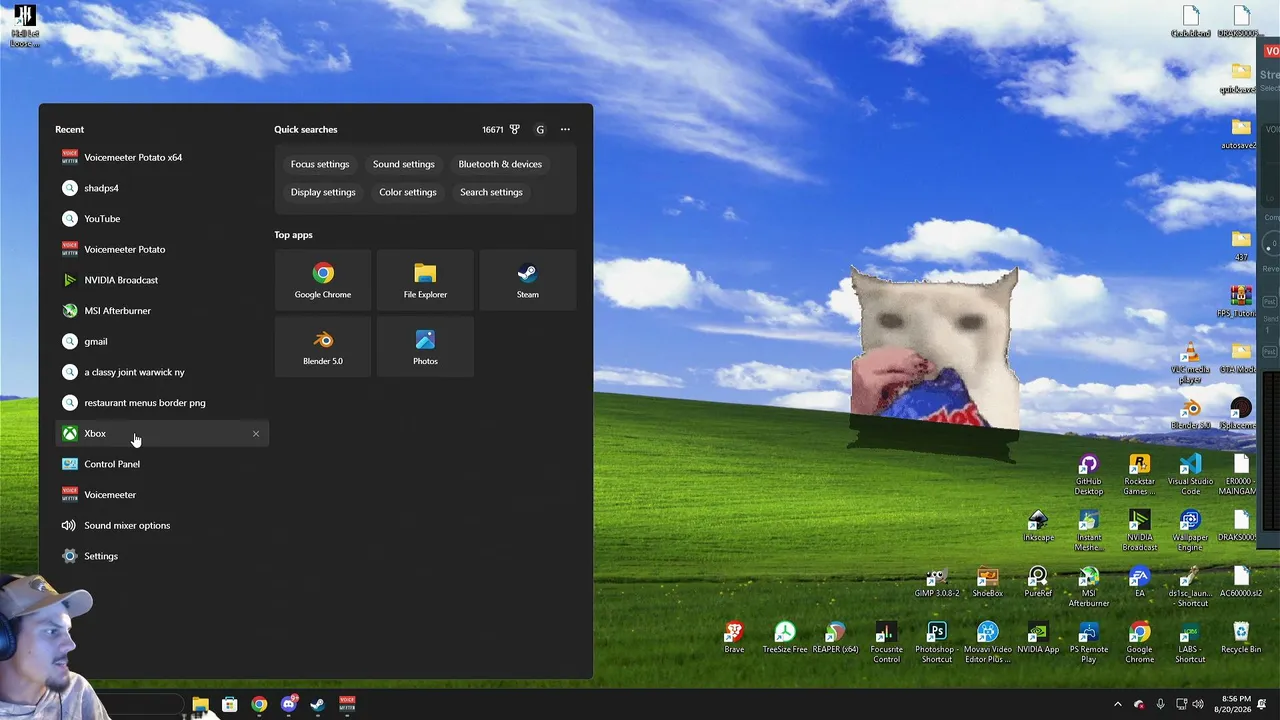1280x720 pixels.
Task: Open the search panel more options menu
Action: [x=565, y=129]
